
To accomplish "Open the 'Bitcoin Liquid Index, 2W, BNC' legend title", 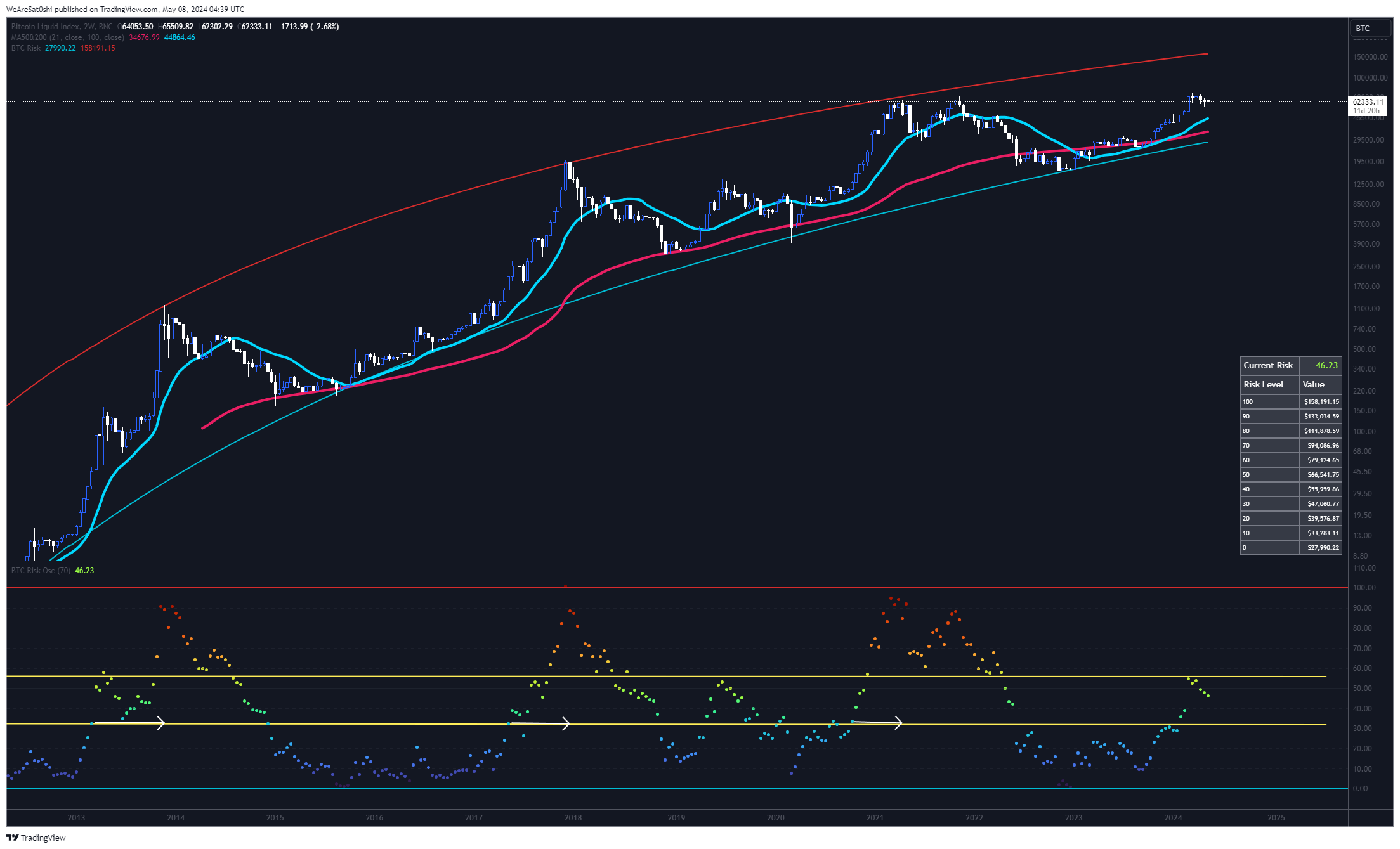I will [62, 27].
